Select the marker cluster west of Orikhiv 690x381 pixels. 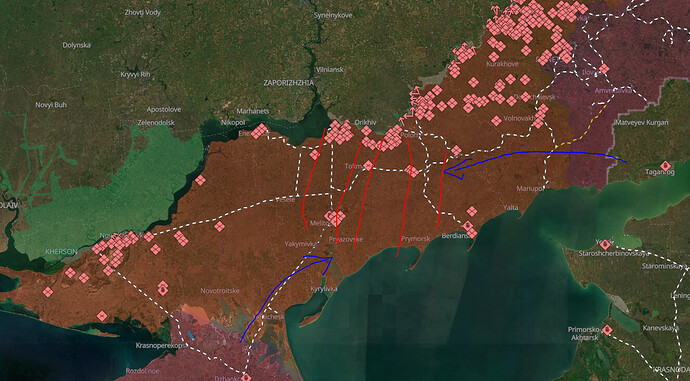(x=339, y=132)
